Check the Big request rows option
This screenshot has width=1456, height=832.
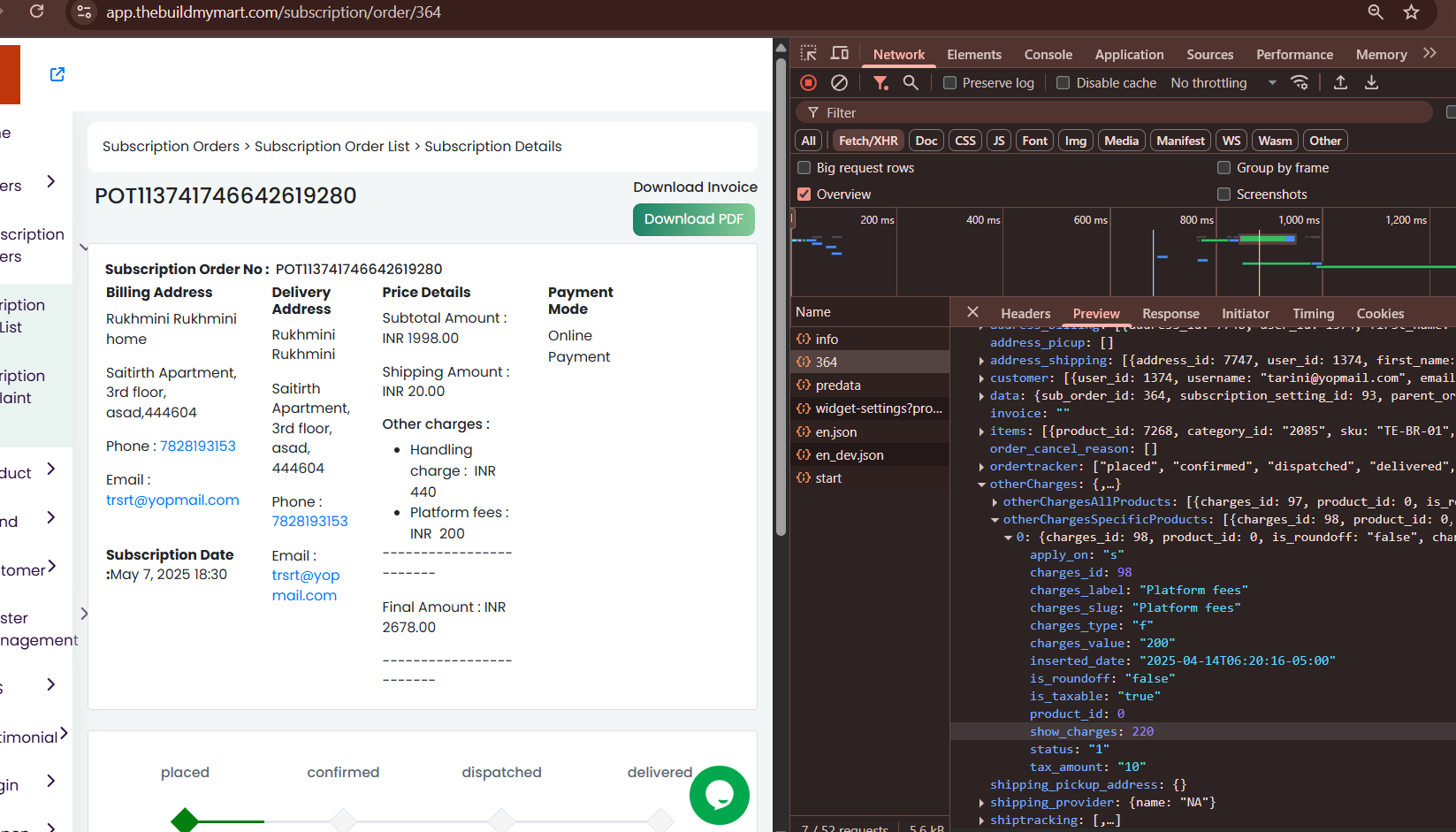(804, 167)
